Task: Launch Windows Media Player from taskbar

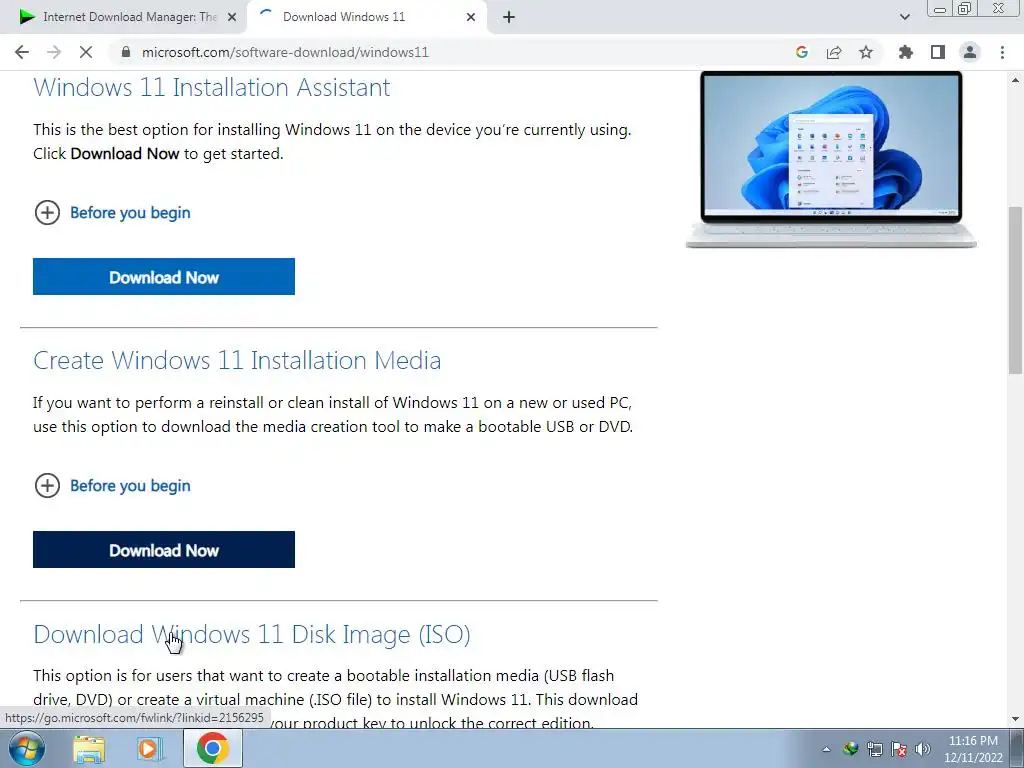Action: click(x=150, y=749)
